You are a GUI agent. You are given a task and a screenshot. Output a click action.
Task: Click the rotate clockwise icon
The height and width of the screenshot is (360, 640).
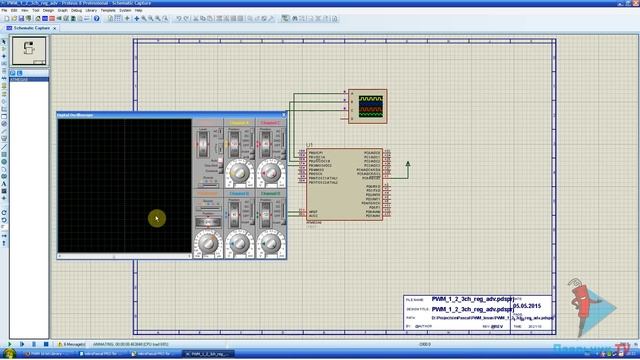[4, 212]
